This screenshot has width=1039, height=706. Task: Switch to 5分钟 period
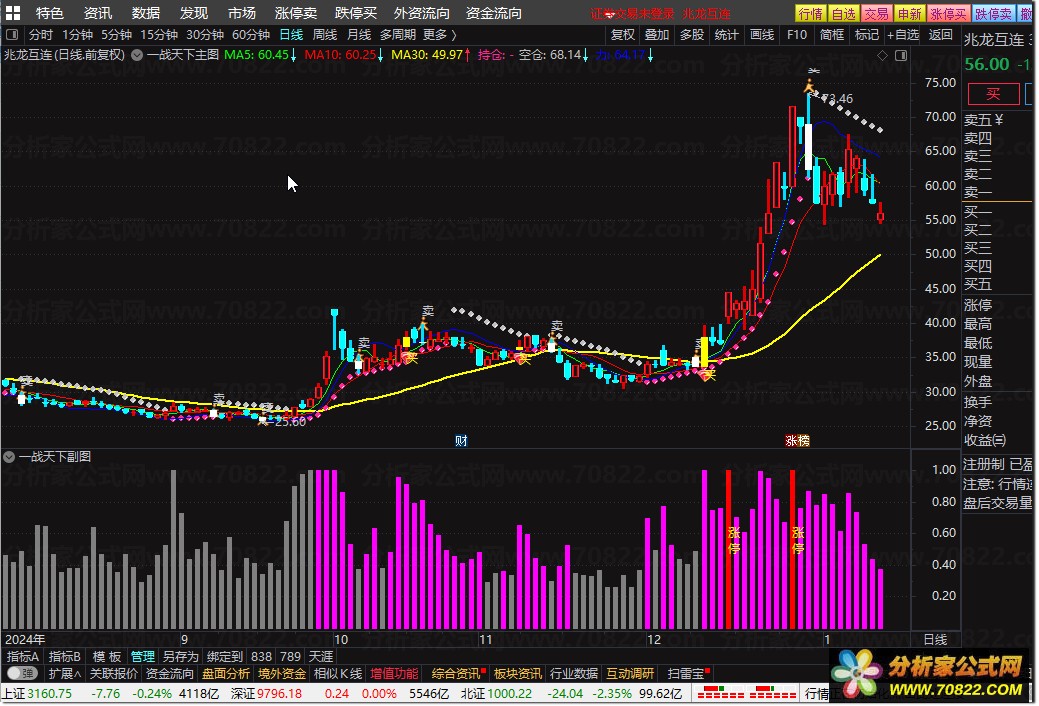(117, 34)
